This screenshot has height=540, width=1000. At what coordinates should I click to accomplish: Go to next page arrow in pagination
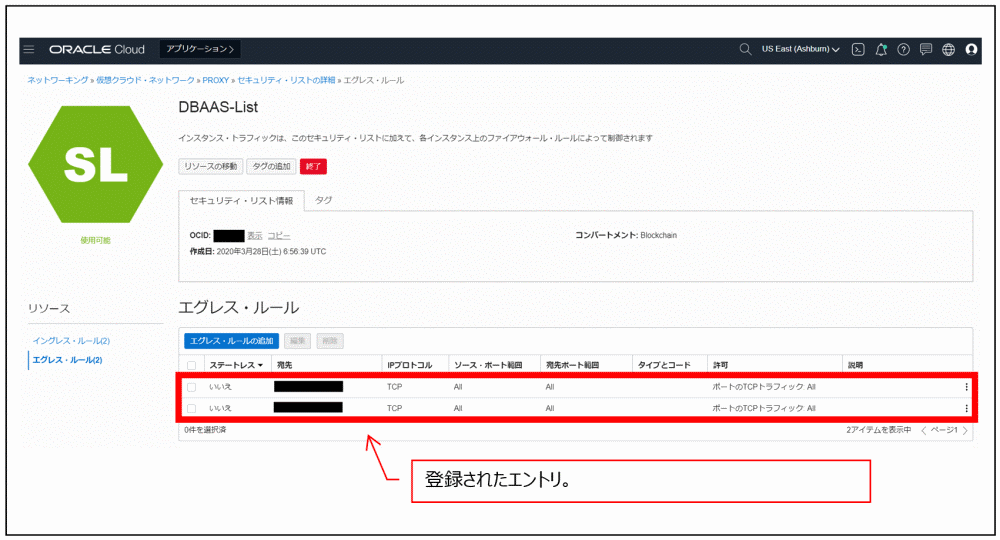click(966, 430)
